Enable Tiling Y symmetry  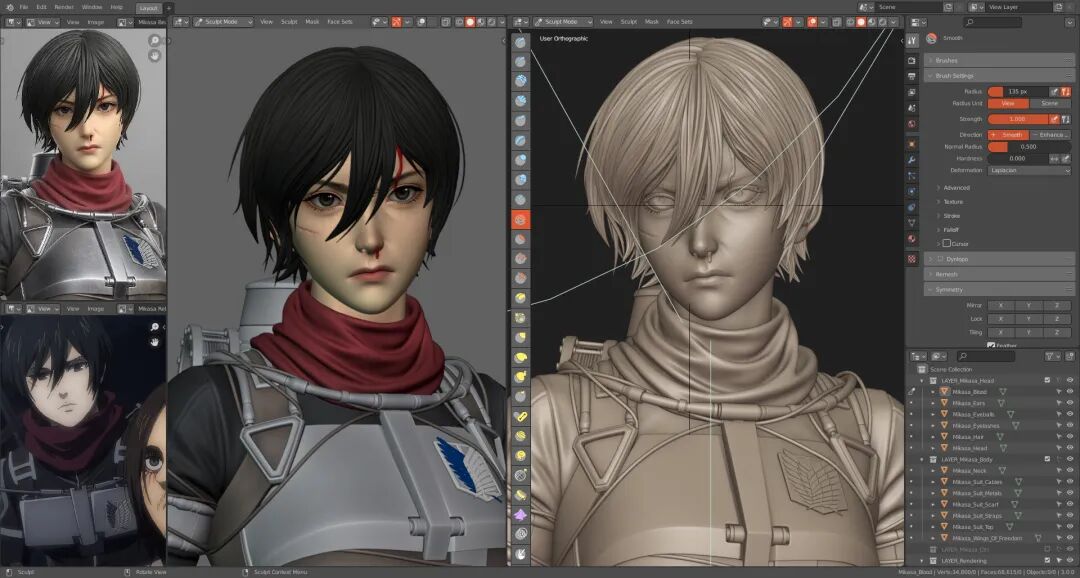[x=1028, y=332]
